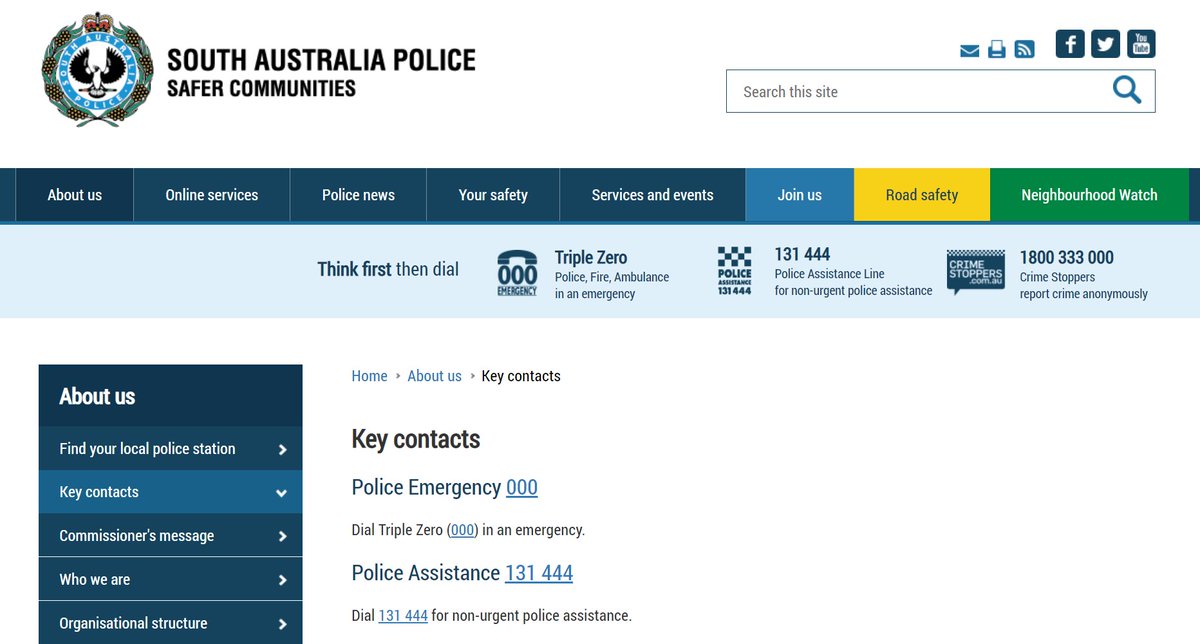Click the Triple Zero banner text

pyautogui.click(x=591, y=257)
